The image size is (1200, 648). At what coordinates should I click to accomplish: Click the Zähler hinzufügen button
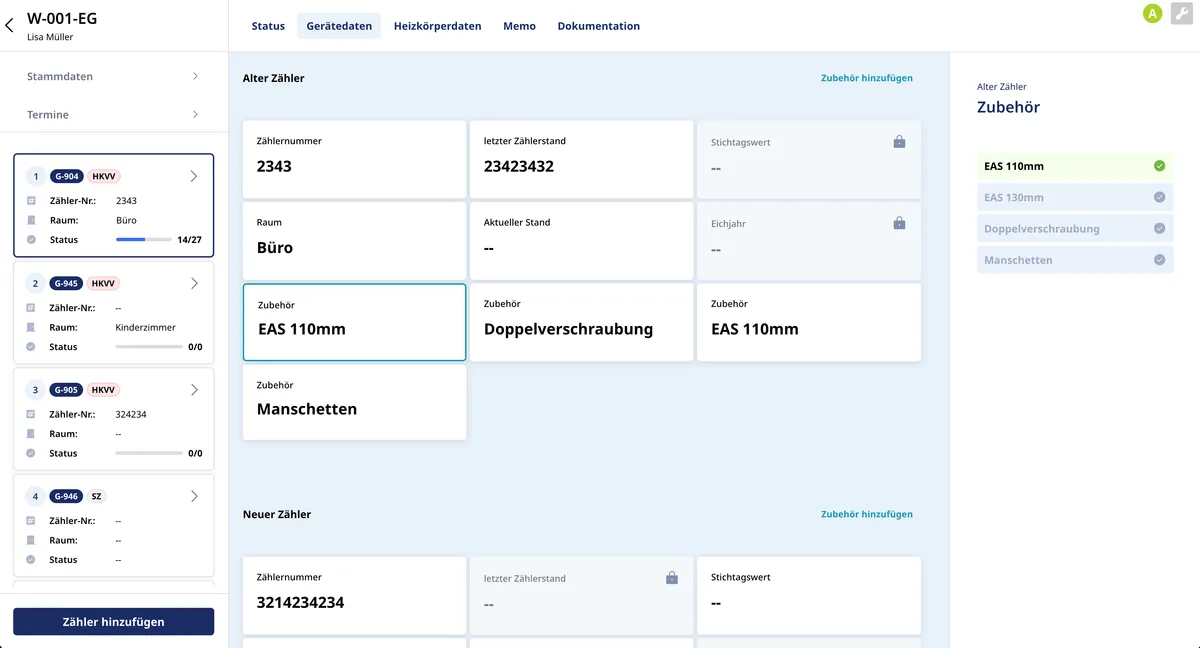pyautogui.click(x=113, y=621)
